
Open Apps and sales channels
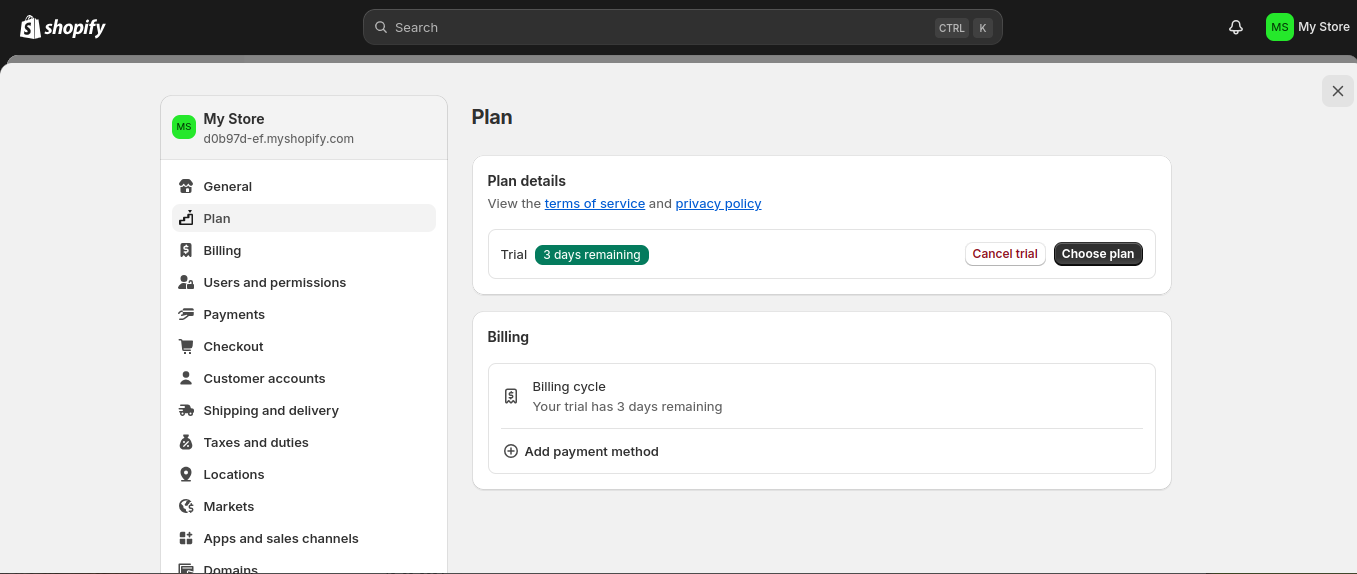click(x=280, y=538)
